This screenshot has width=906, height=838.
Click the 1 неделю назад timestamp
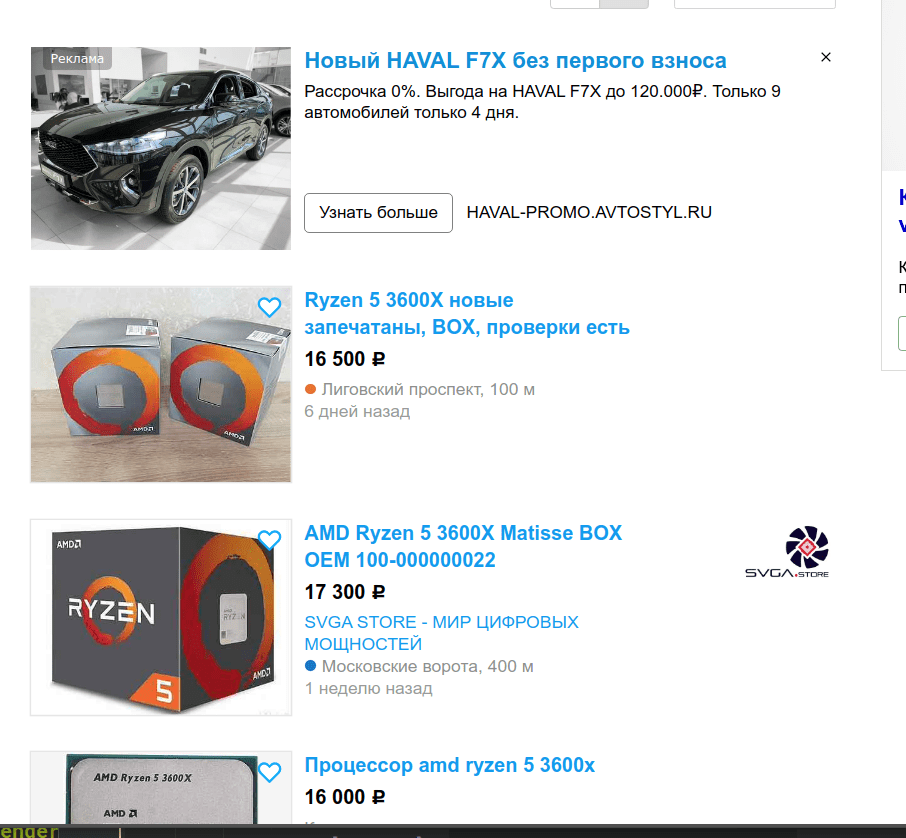(369, 688)
